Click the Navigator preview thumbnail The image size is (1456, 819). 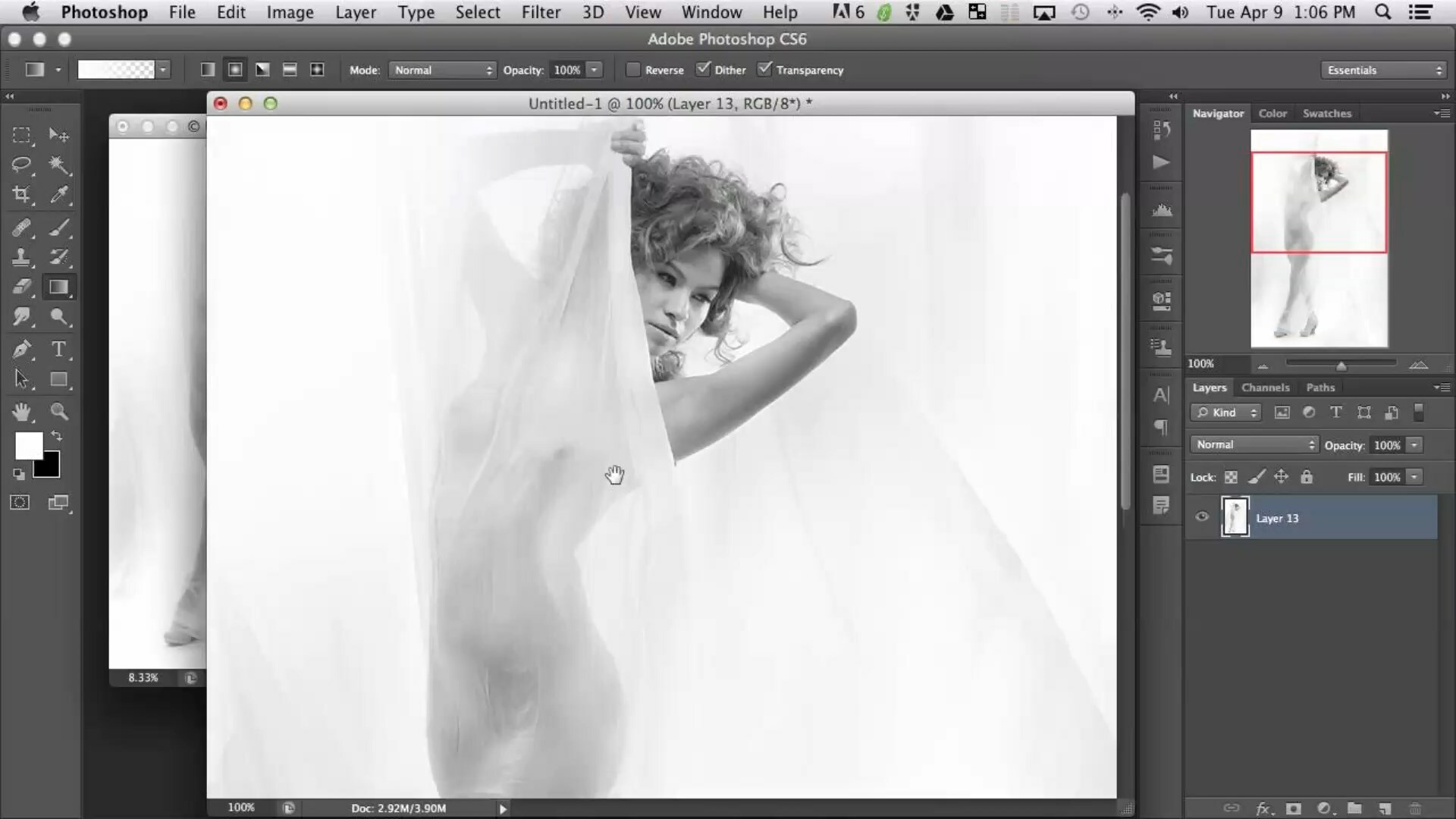1319,238
